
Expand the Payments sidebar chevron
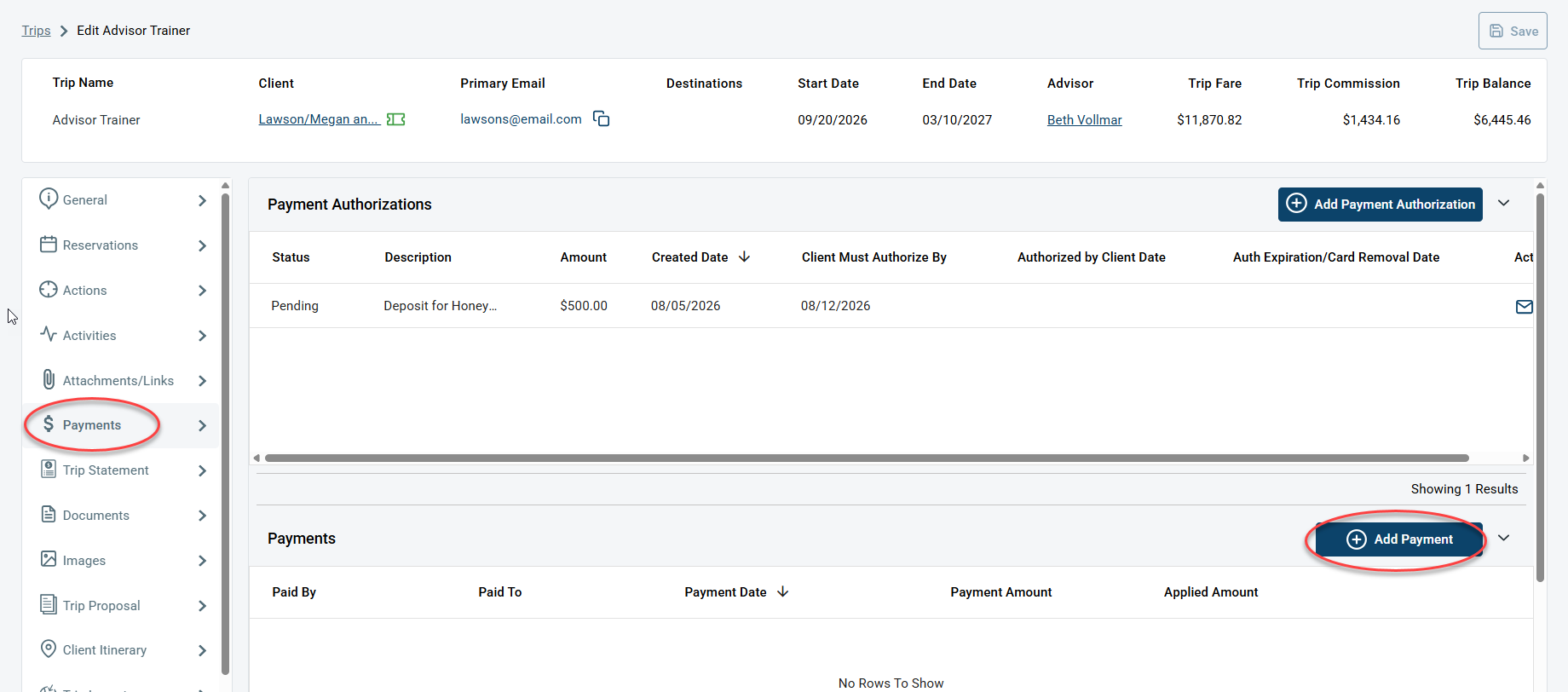tap(202, 425)
